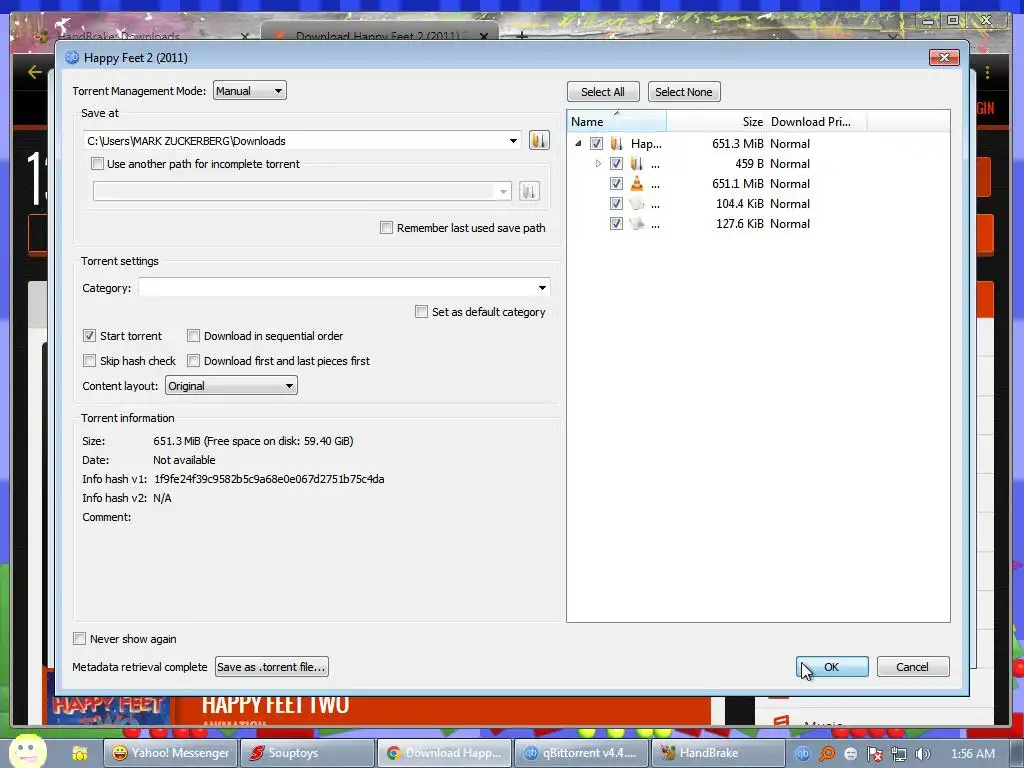Open the Action Center flag tray icon
The height and width of the screenshot is (768, 1024).
point(874,754)
